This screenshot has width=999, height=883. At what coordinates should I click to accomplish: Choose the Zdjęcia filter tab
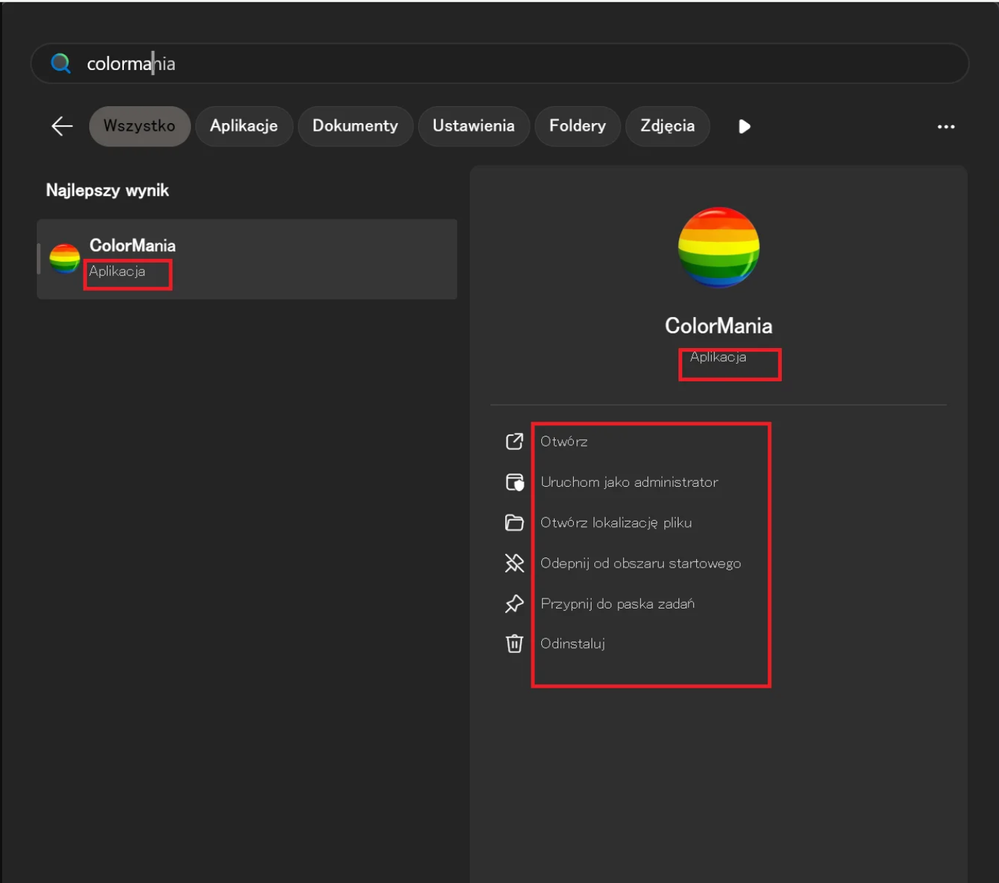(667, 126)
